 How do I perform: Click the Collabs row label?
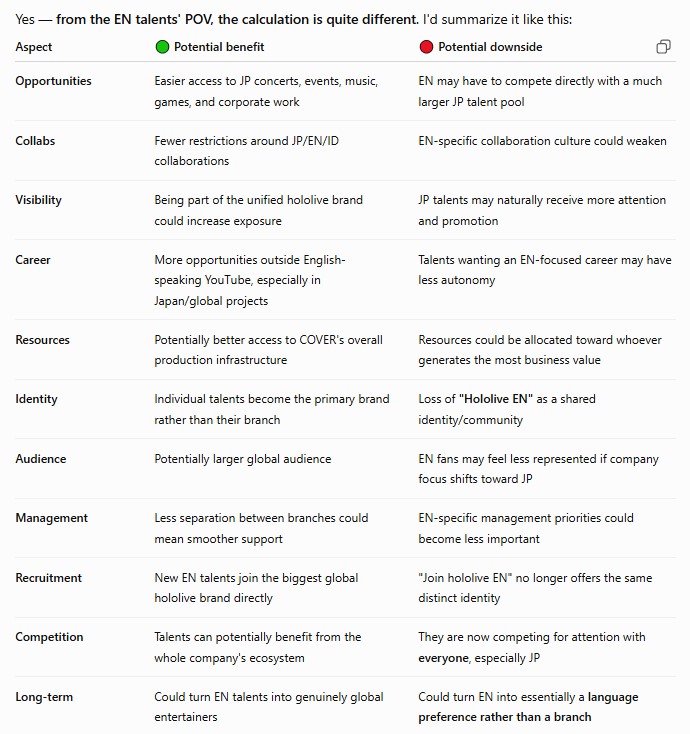click(35, 140)
